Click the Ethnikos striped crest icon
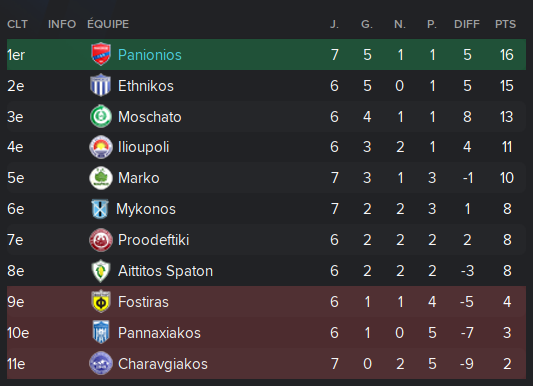 pyautogui.click(x=101, y=85)
